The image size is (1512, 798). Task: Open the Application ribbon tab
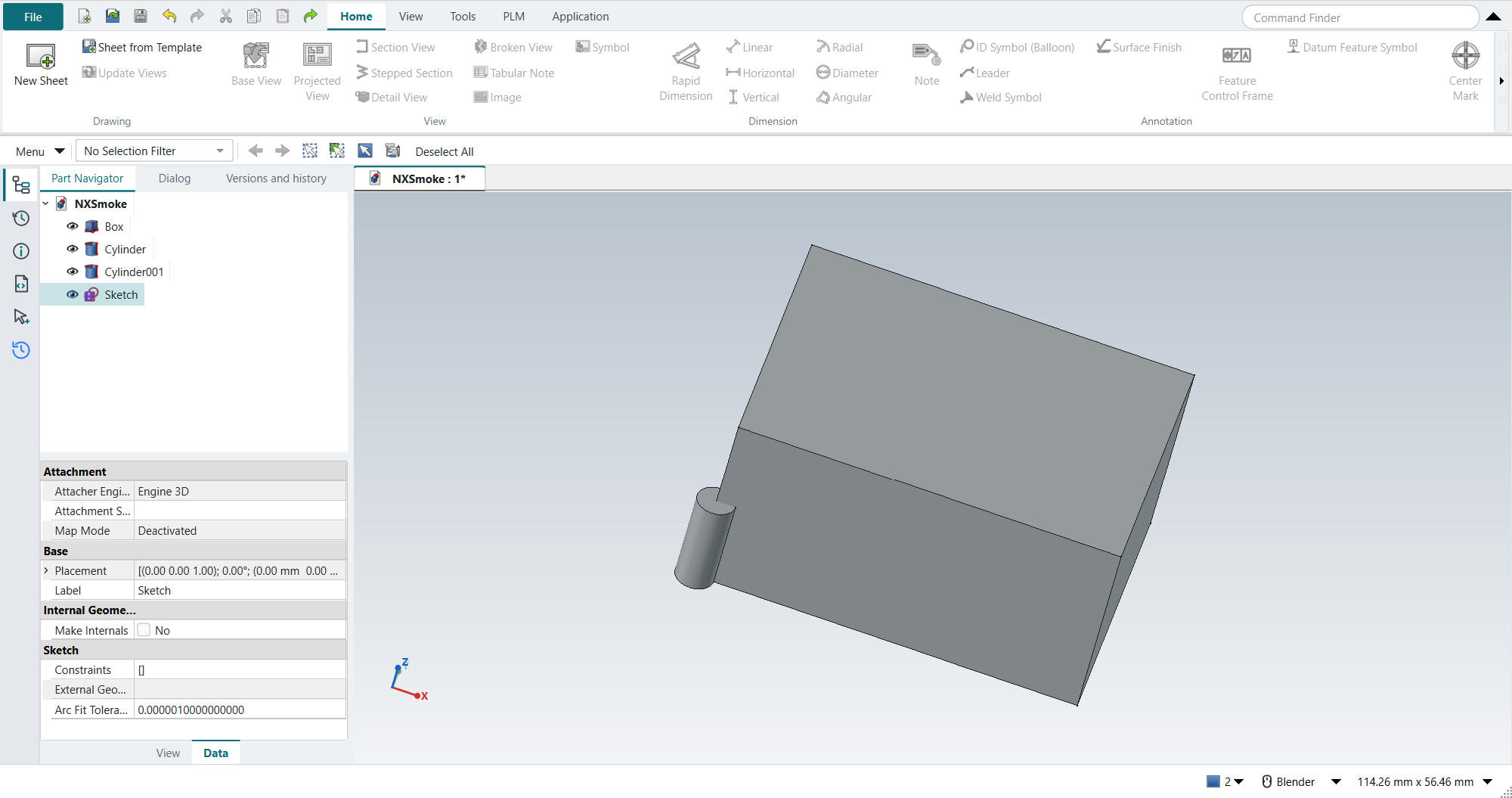point(581,17)
